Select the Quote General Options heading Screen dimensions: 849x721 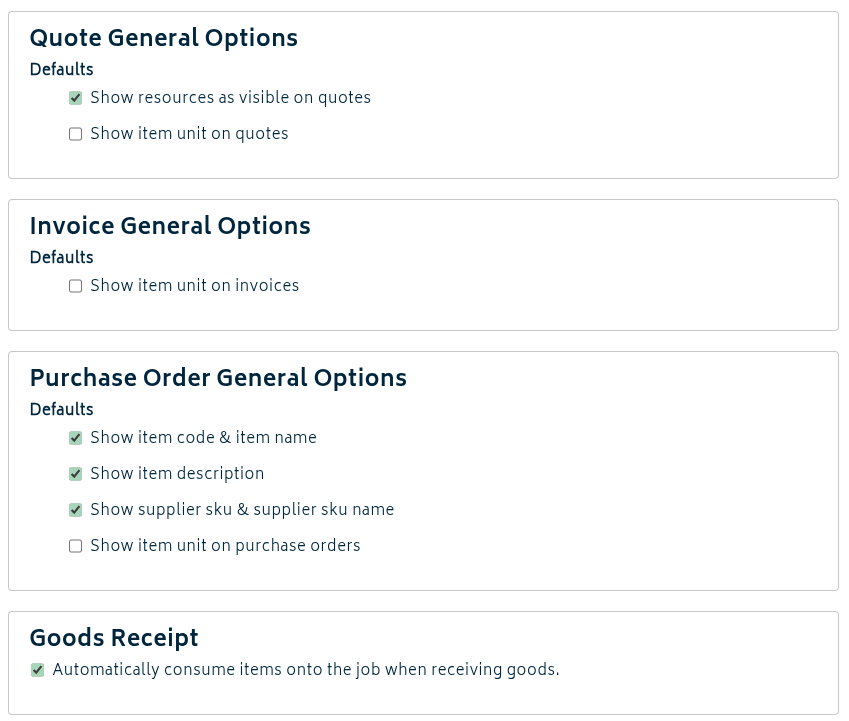[164, 38]
